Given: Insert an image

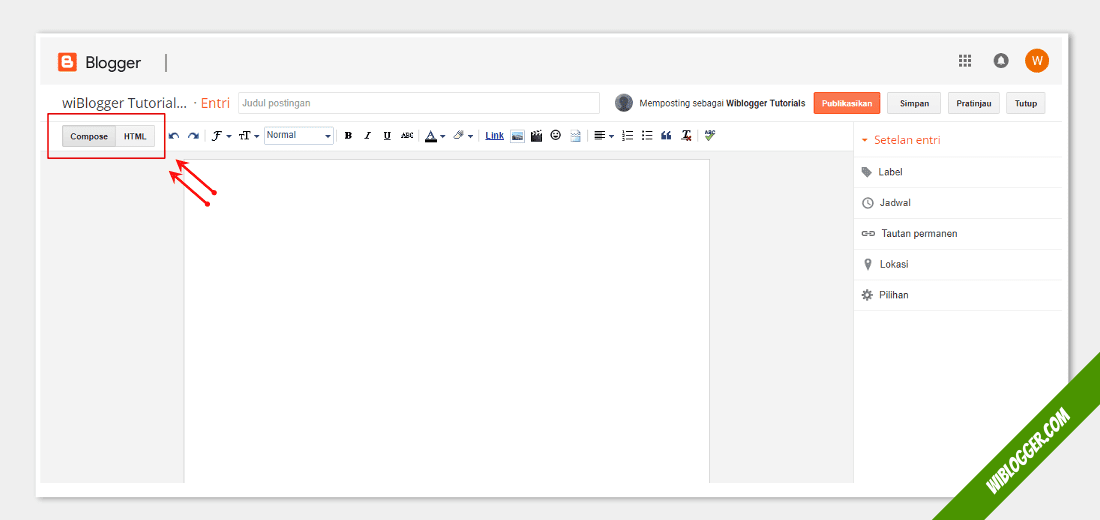Looking at the screenshot, I should (517, 135).
